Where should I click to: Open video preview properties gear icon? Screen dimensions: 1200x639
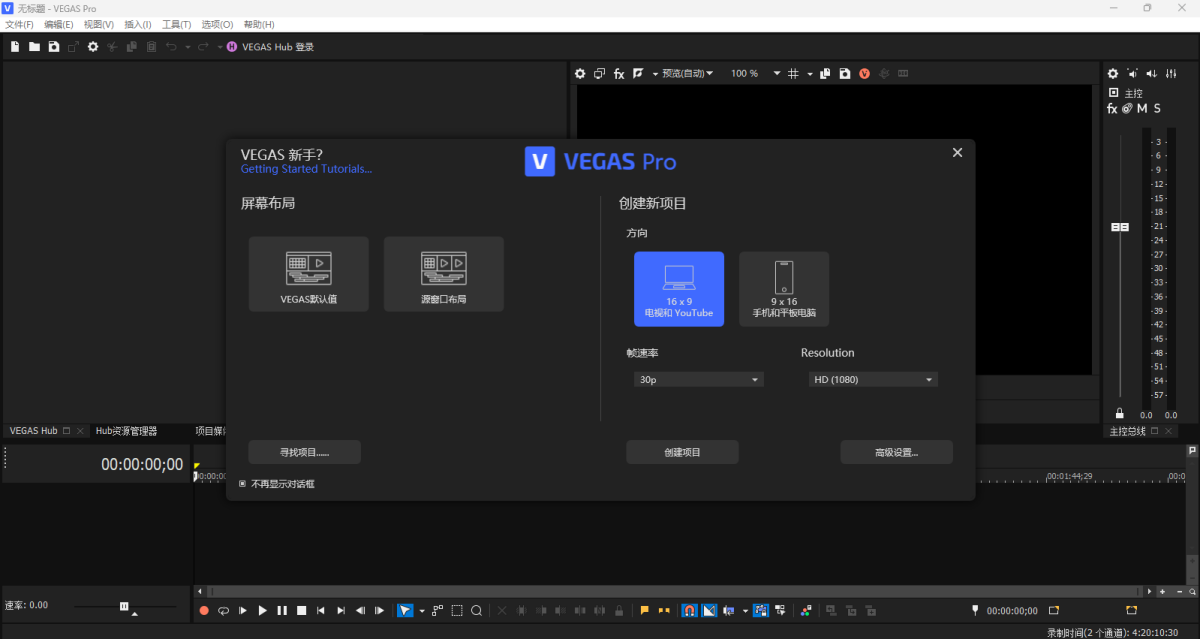point(580,73)
